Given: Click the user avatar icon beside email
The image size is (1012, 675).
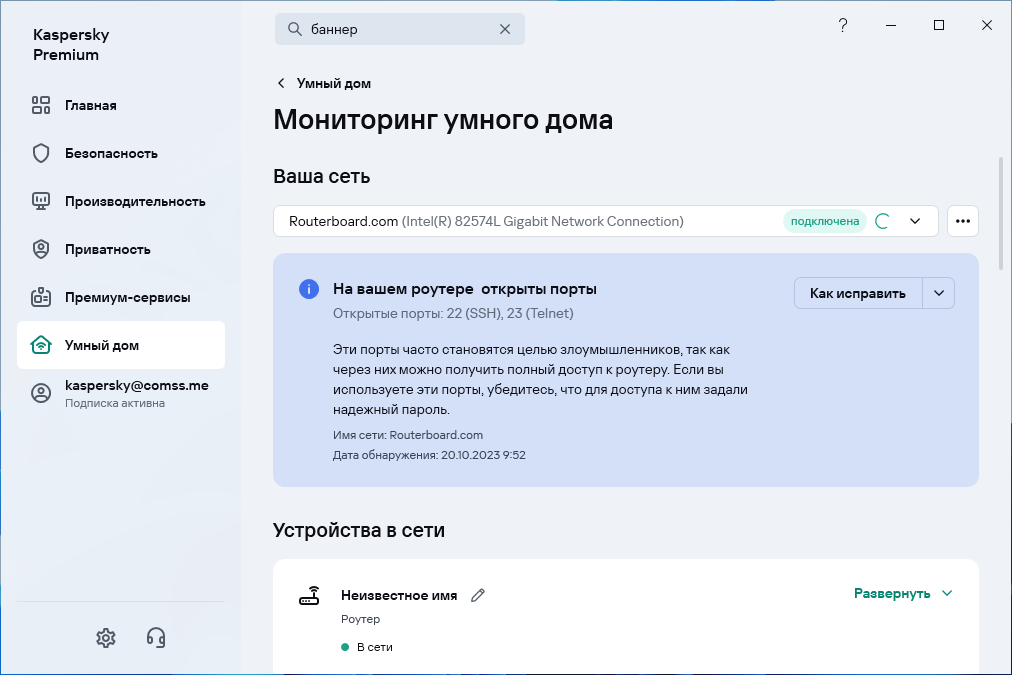Looking at the screenshot, I should coord(41,393).
